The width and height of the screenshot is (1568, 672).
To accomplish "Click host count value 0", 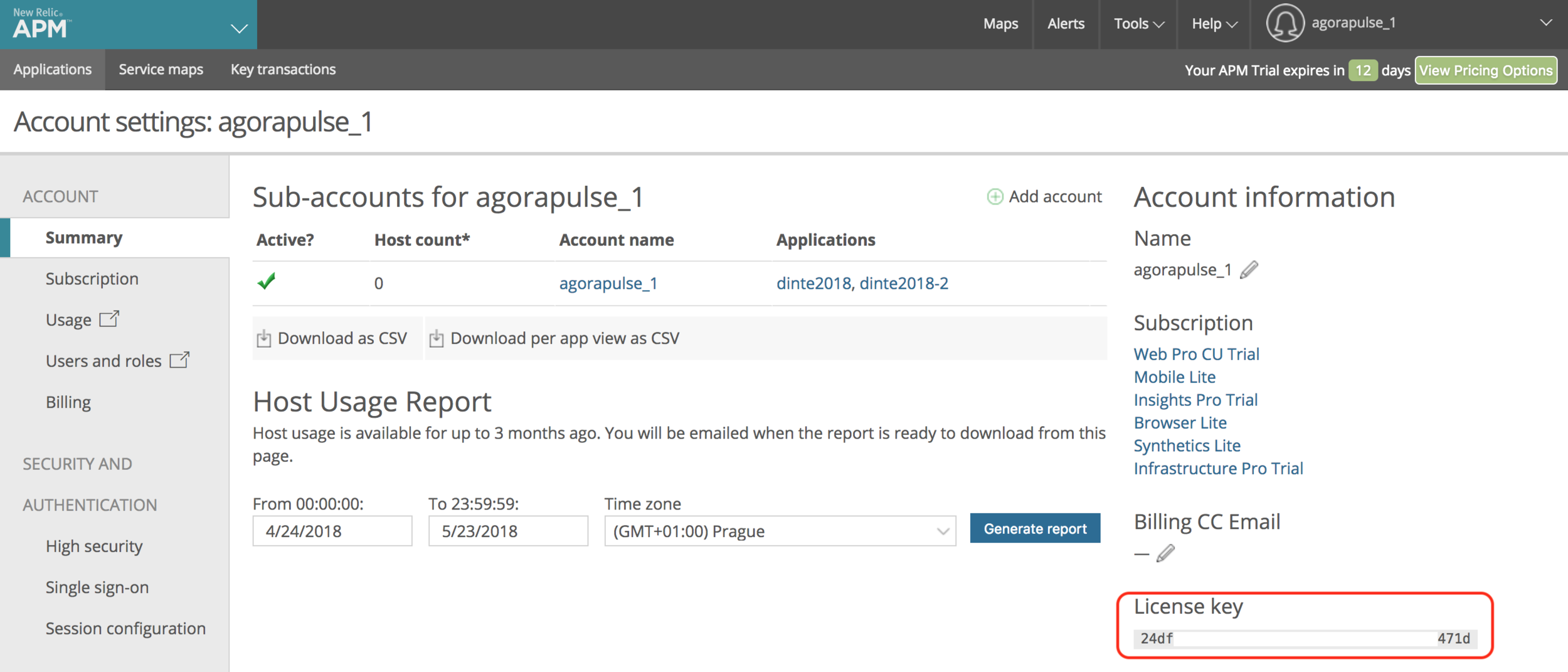I will pos(379,284).
